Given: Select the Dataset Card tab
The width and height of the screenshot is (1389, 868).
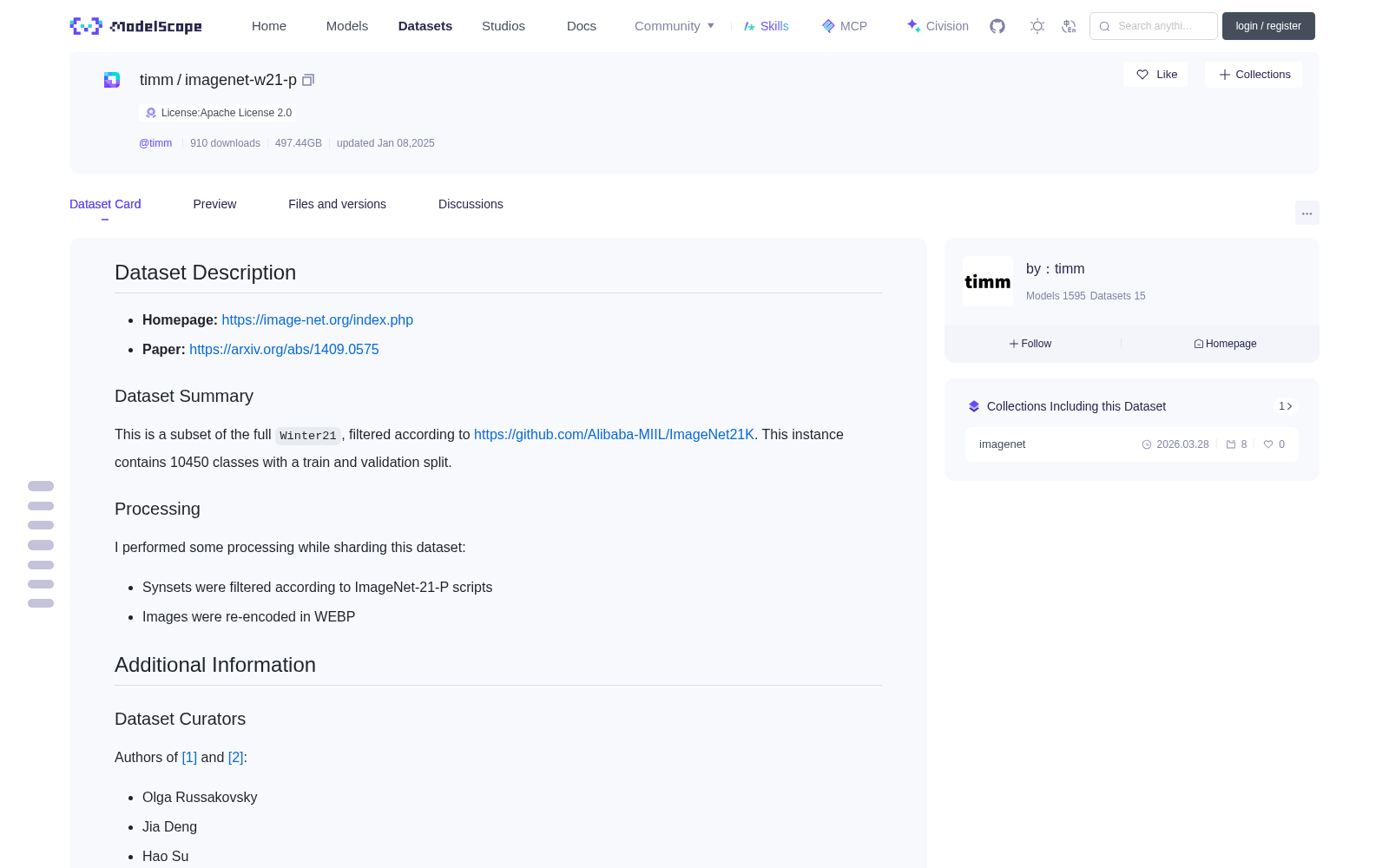Looking at the screenshot, I should point(105,204).
